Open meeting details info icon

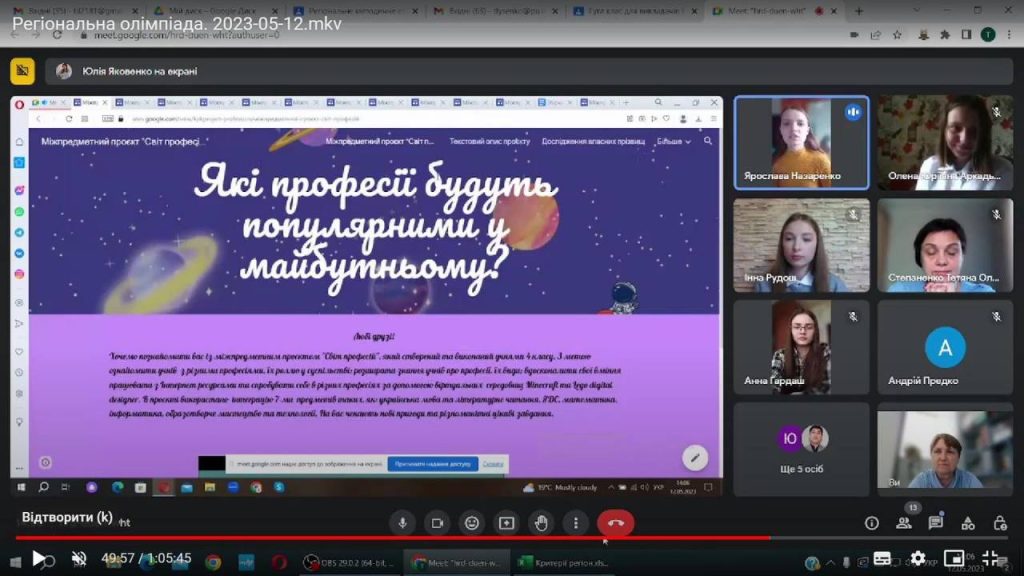pos(871,523)
